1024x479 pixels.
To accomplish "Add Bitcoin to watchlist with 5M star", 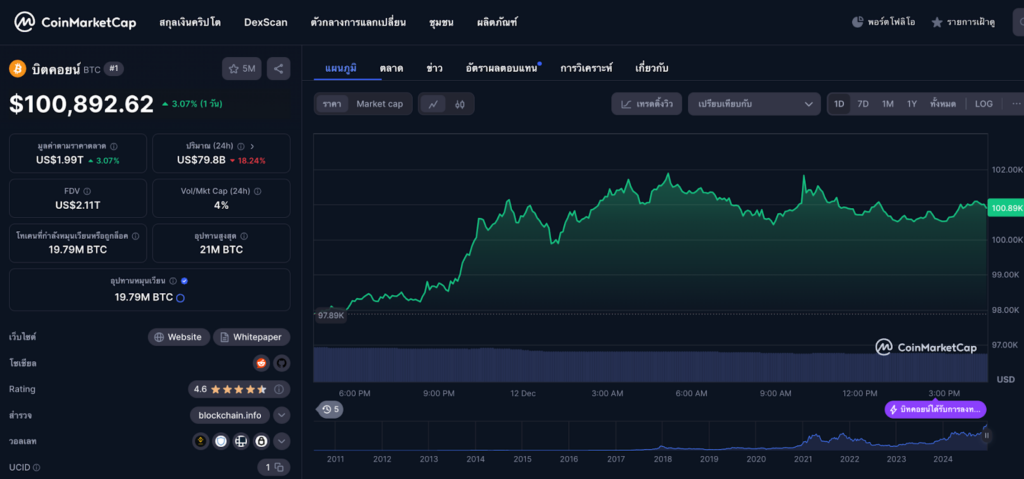I will pos(241,69).
